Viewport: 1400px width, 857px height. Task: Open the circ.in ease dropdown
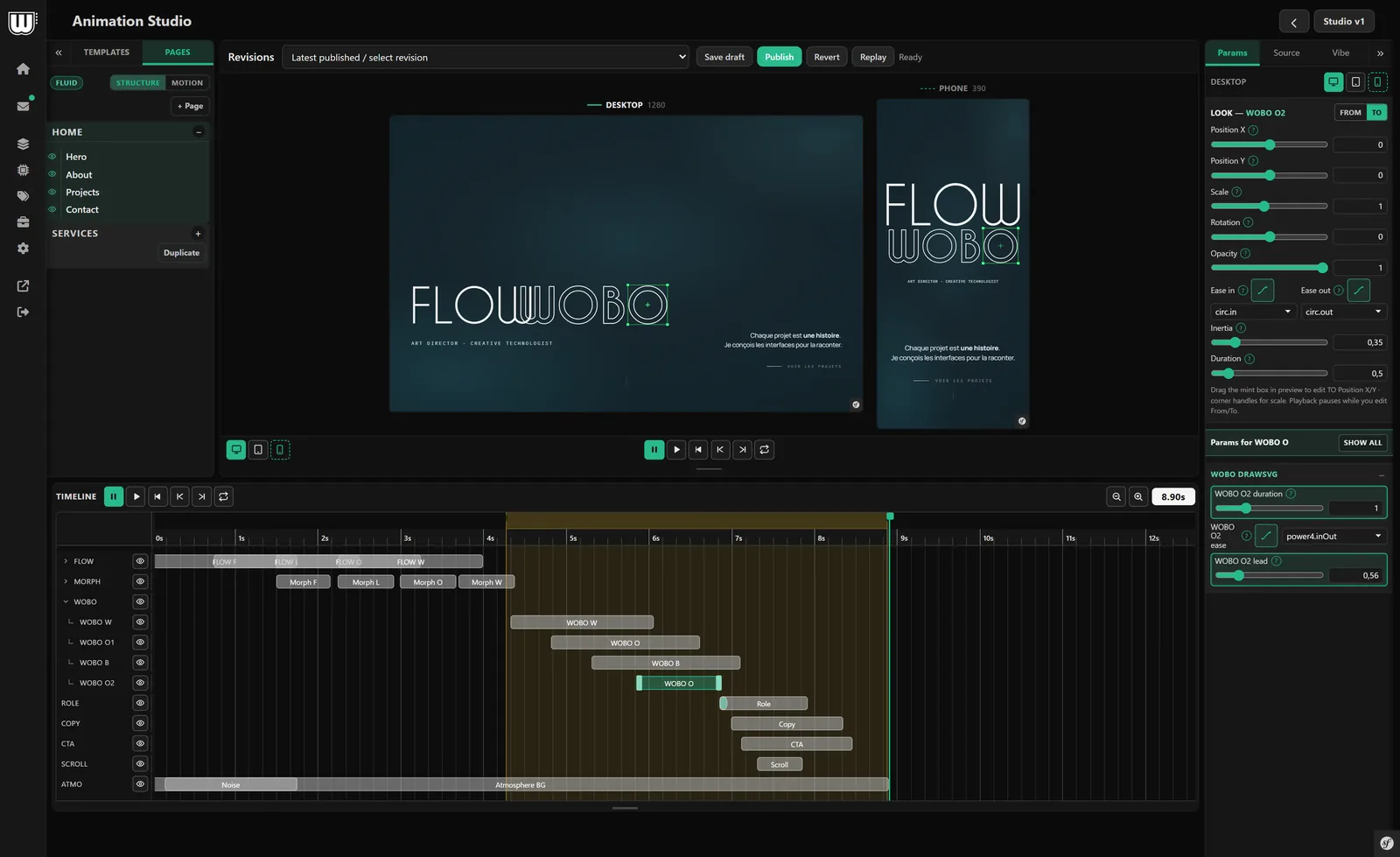pos(1252,312)
